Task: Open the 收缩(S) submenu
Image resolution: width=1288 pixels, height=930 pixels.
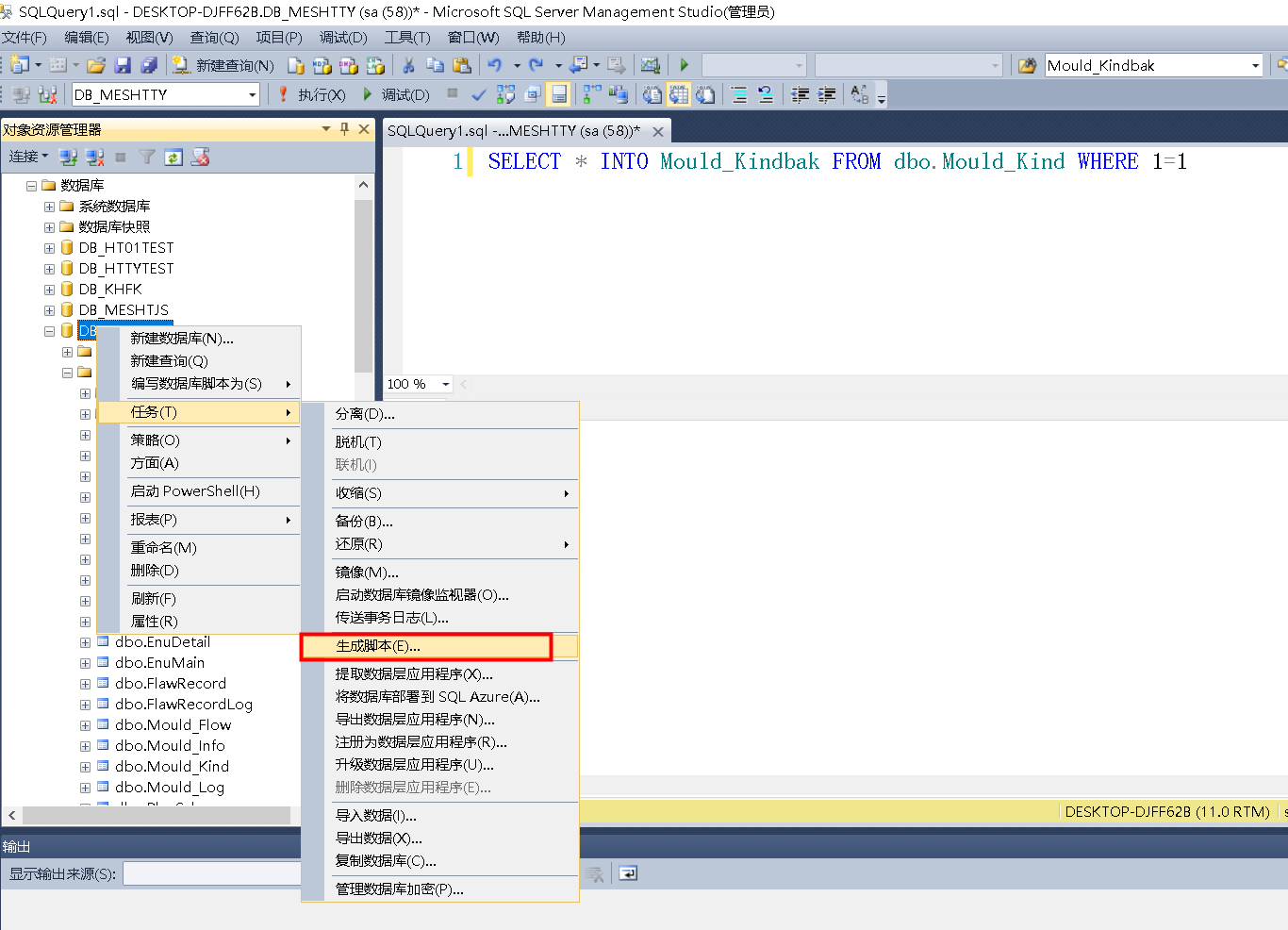Action: [439, 493]
